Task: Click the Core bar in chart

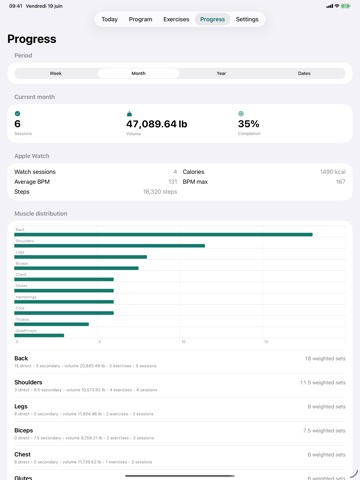Action: 64,313
